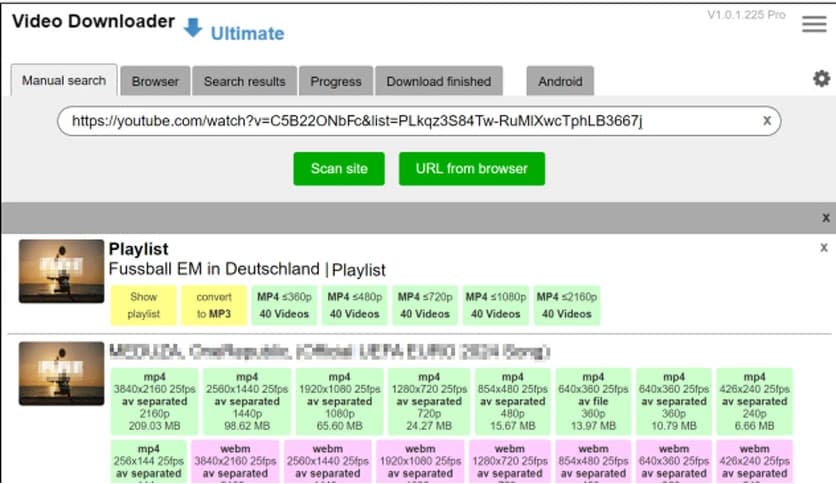Image resolution: width=836 pixels, height=484 pixels.
Task: Click the Ultimate label in header
Action: (247, 34)
